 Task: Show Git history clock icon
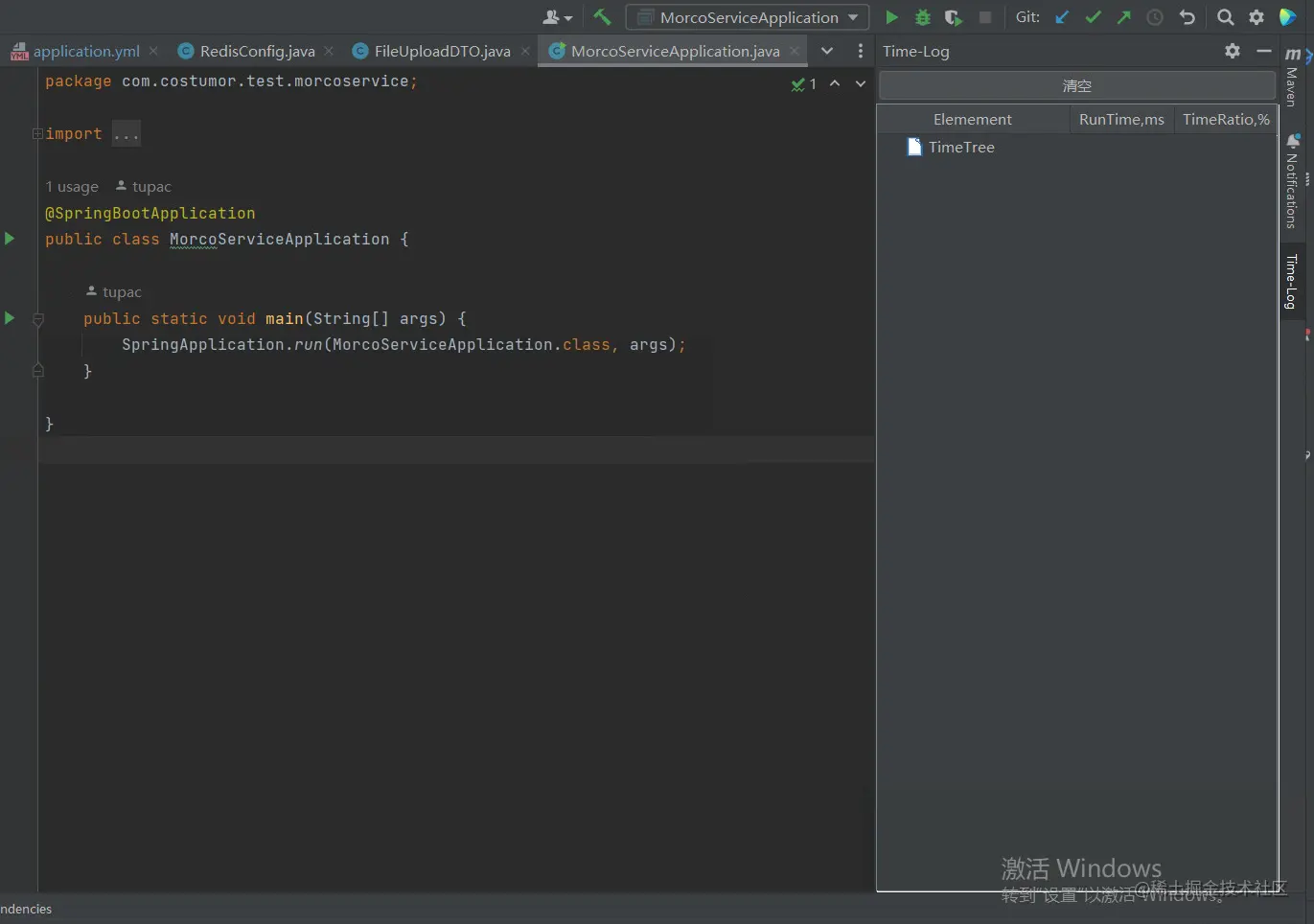pos(1155,17)
